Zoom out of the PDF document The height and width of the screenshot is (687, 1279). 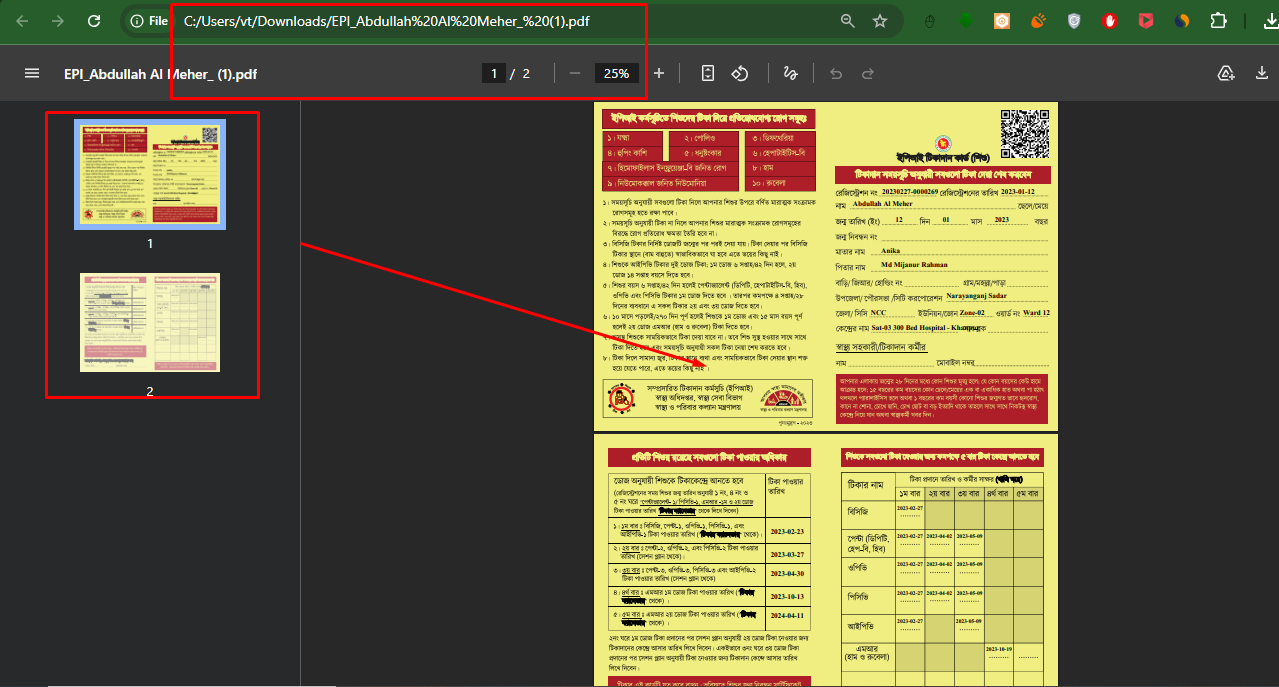pyautogui.click(x=575, y=73)
